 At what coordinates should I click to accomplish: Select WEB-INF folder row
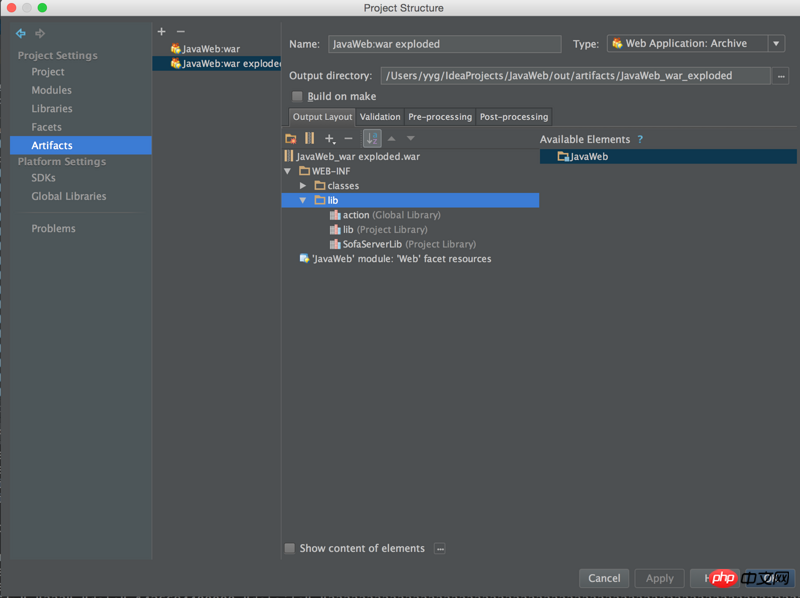[x=326, y=171]
